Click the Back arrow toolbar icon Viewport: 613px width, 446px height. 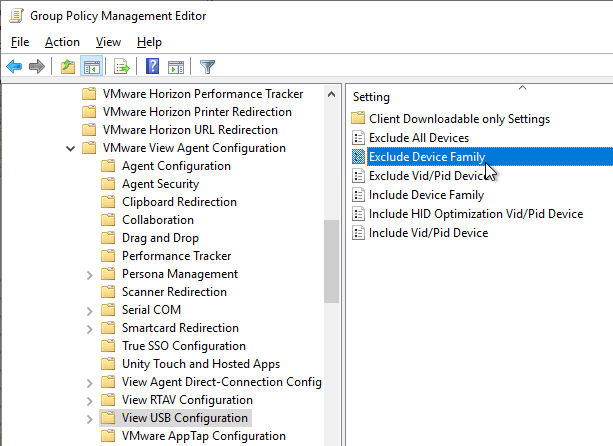pos(14,66)
